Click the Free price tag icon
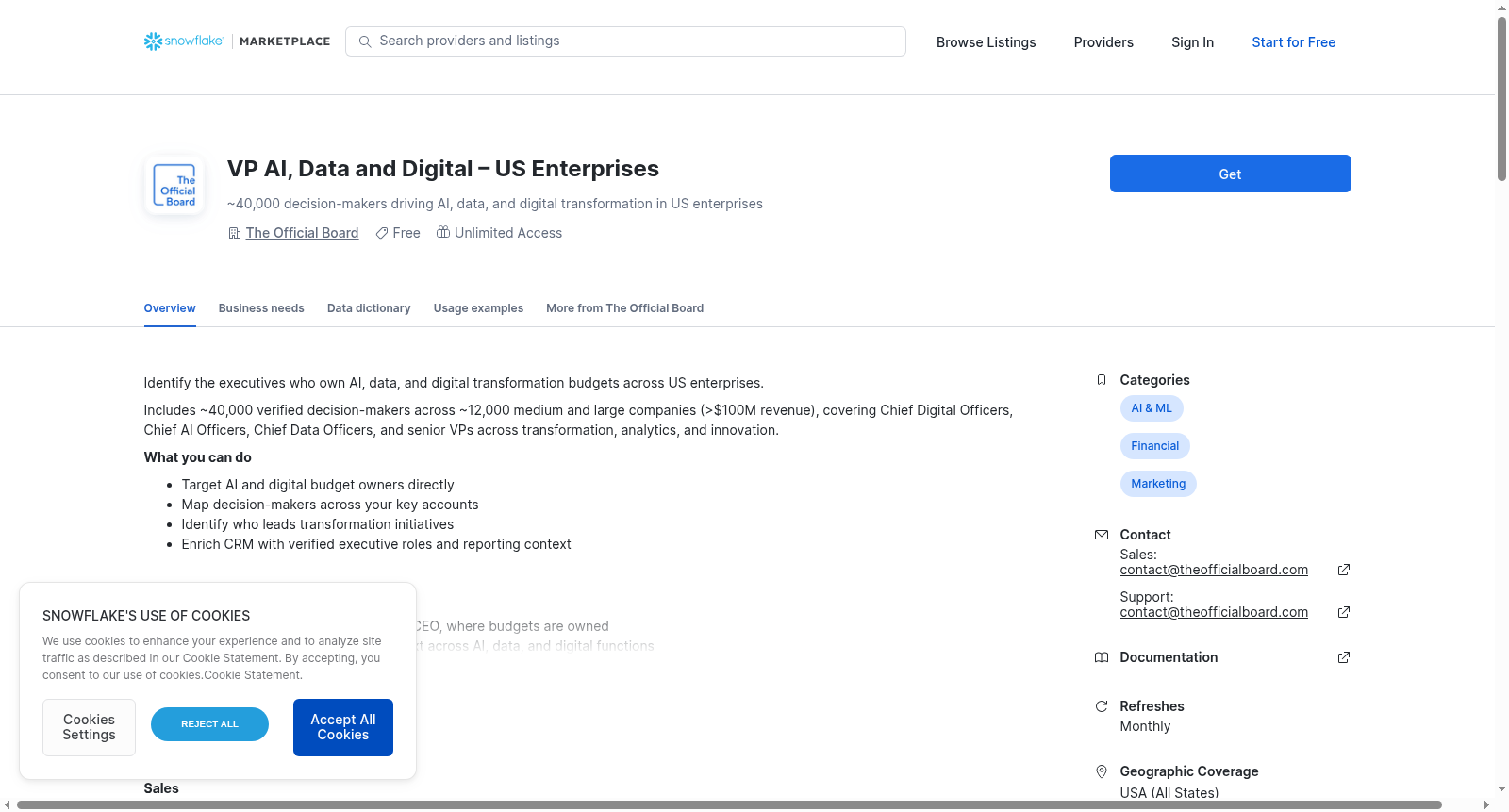Image resolution: width=1509 pixels, height=812 pixels. pyautogui.click(x=382, y=233)
